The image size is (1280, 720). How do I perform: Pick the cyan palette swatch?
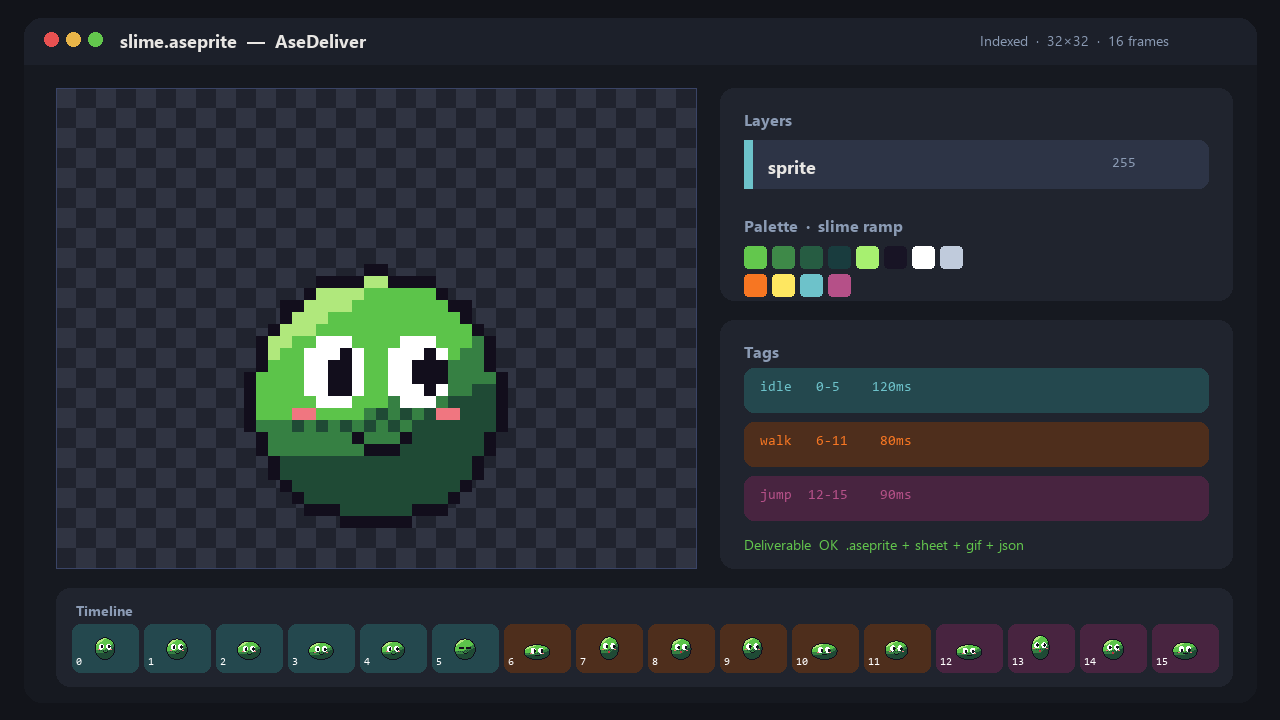[811, 286]
